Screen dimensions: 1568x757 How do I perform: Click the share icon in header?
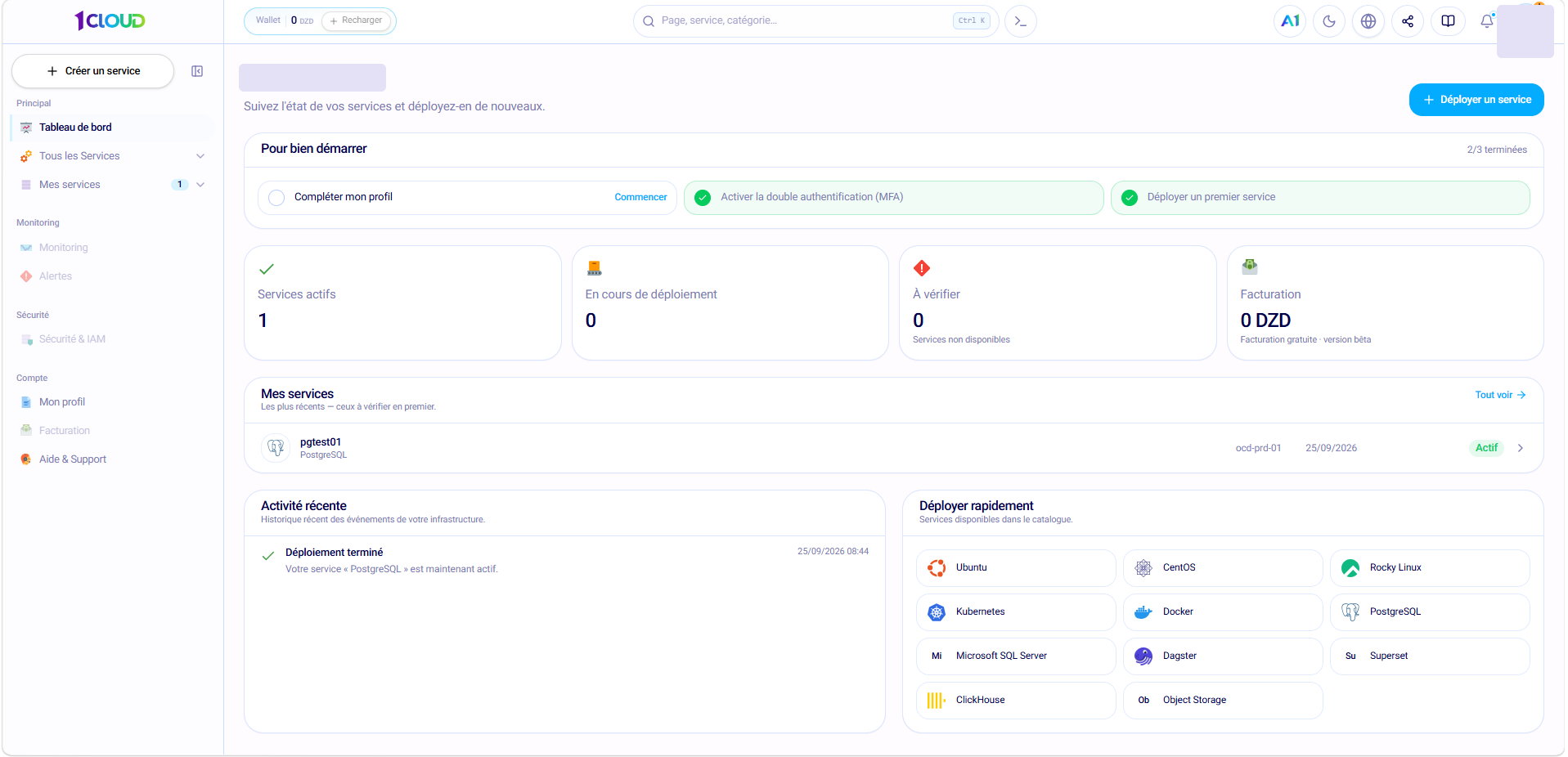(1408, 21)
